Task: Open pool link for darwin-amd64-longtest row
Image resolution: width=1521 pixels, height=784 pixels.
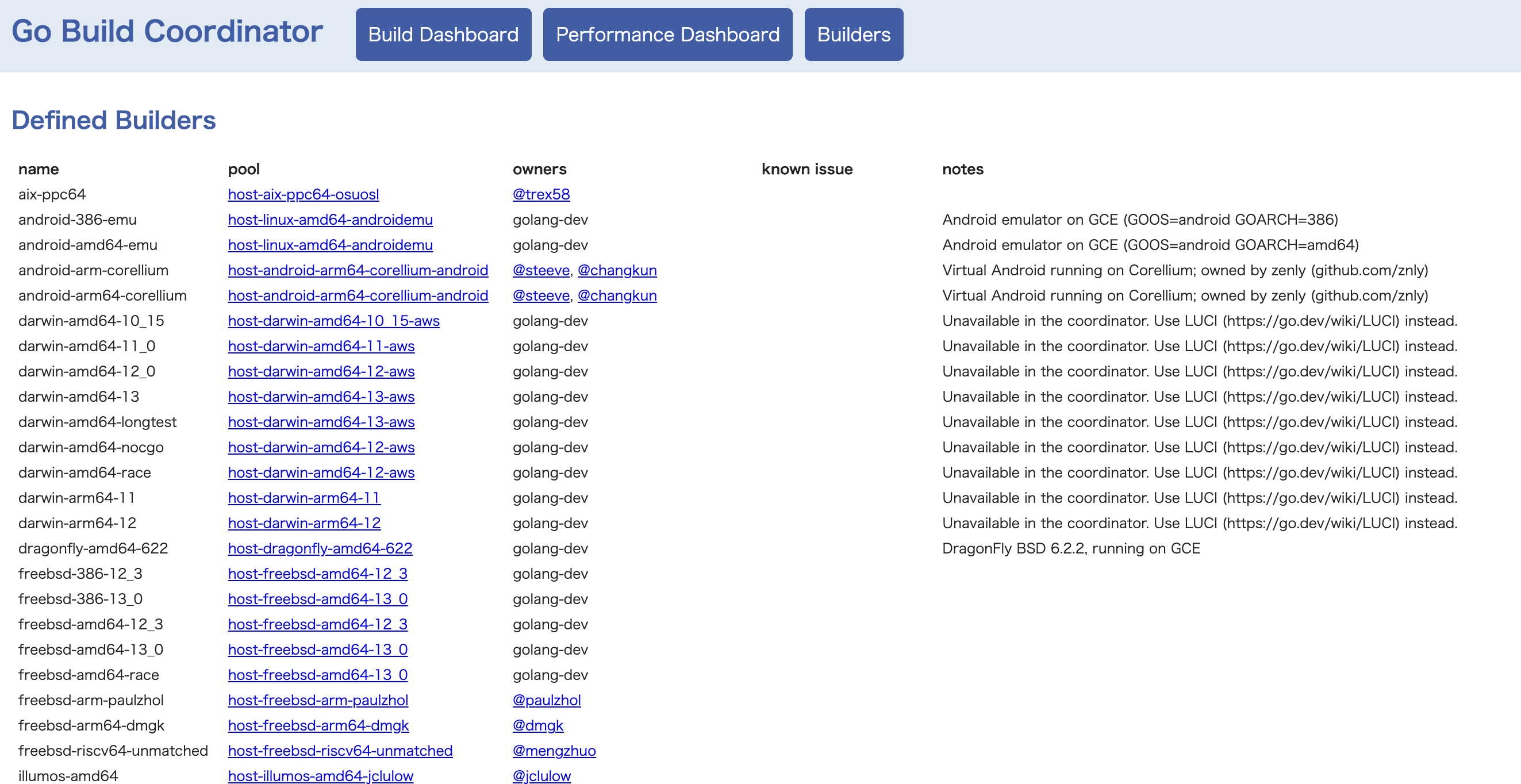Action: coord(321,422)
